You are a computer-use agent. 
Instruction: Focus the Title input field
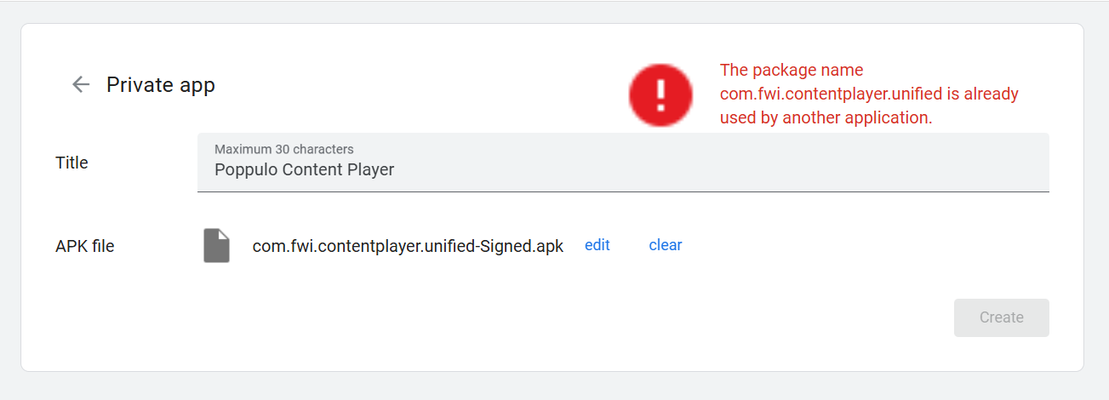623,162
